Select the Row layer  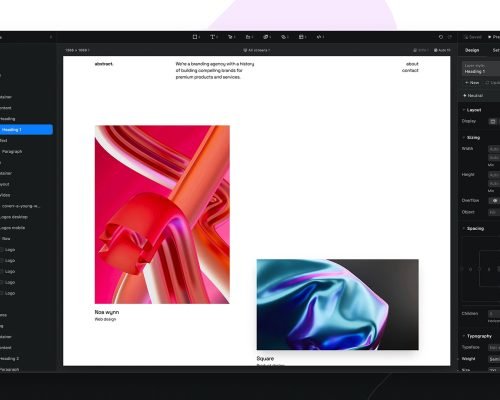click(x=6, y=239)
